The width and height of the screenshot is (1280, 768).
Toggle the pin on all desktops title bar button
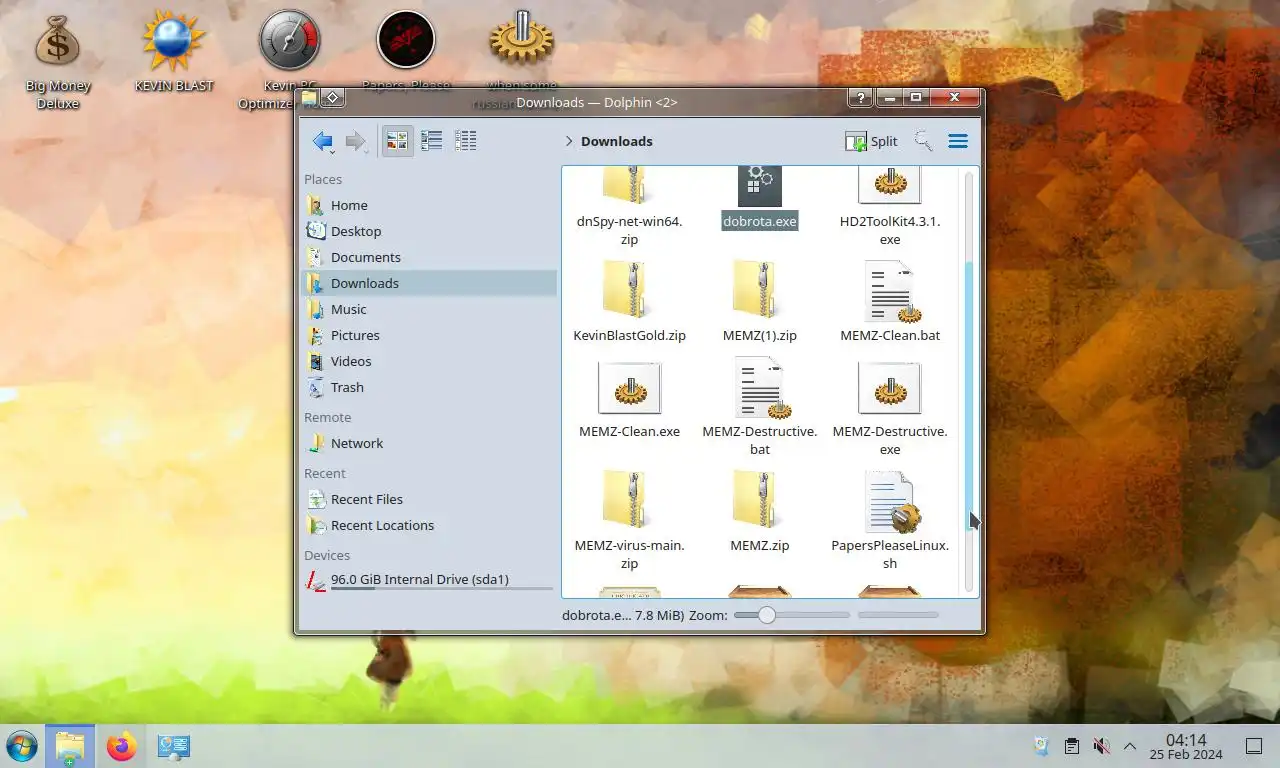[334, 98]
